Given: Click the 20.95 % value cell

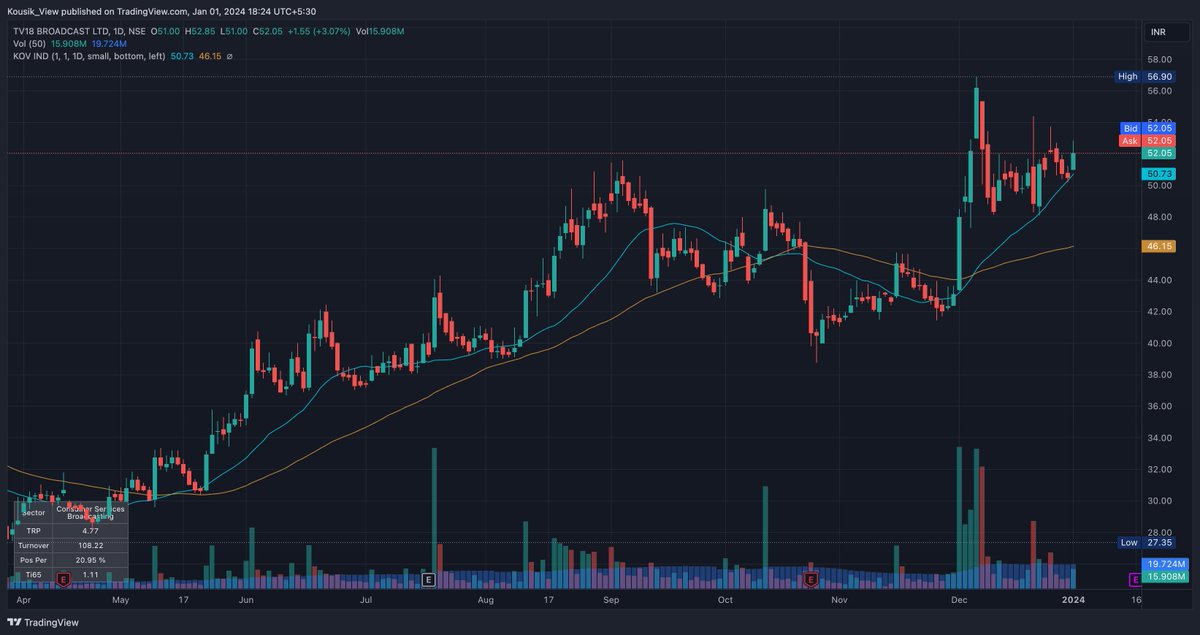Looking at the screenshot, I should click(x=90, y=562).
